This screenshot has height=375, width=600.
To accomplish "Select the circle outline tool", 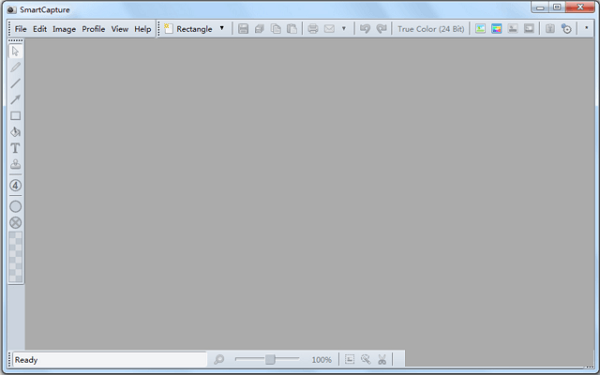I will pyautogui.click(x=15, y=207).
